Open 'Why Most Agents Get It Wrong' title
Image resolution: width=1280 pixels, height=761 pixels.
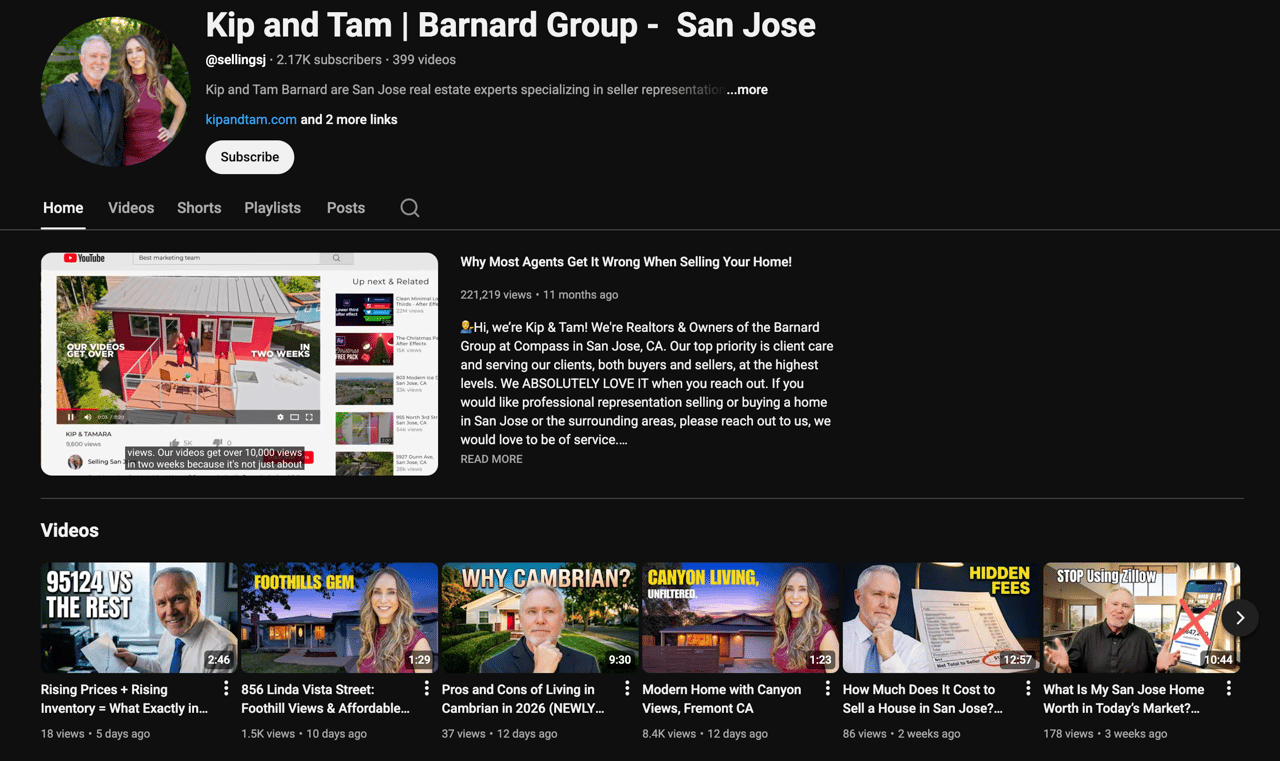click(626, 262)
